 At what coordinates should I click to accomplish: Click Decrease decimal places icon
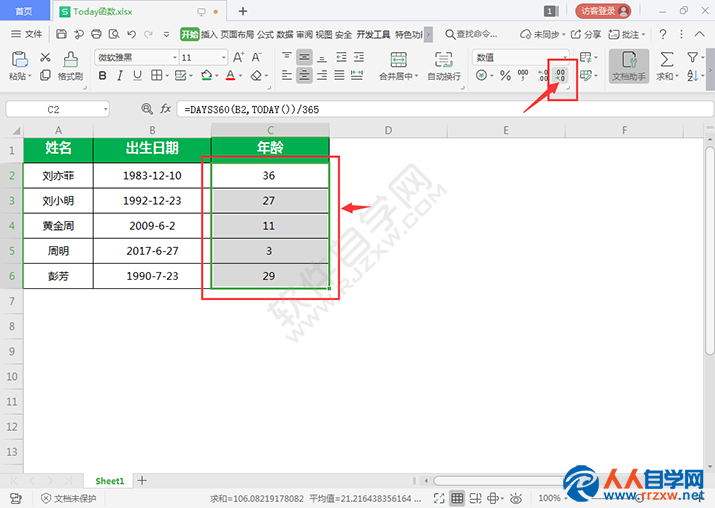[x=560, y=75]
